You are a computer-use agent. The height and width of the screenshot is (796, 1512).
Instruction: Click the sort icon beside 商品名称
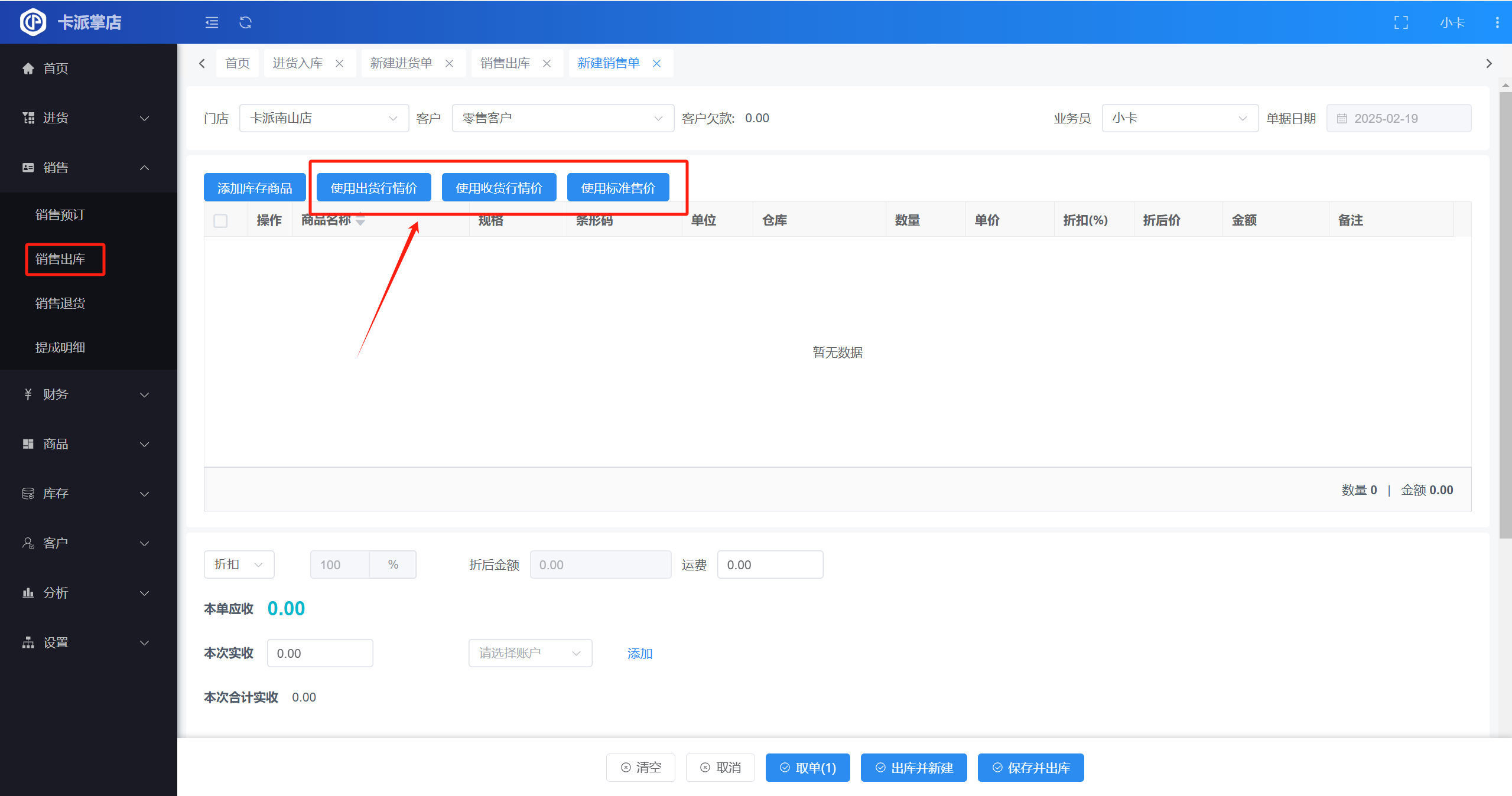point(360,220)
